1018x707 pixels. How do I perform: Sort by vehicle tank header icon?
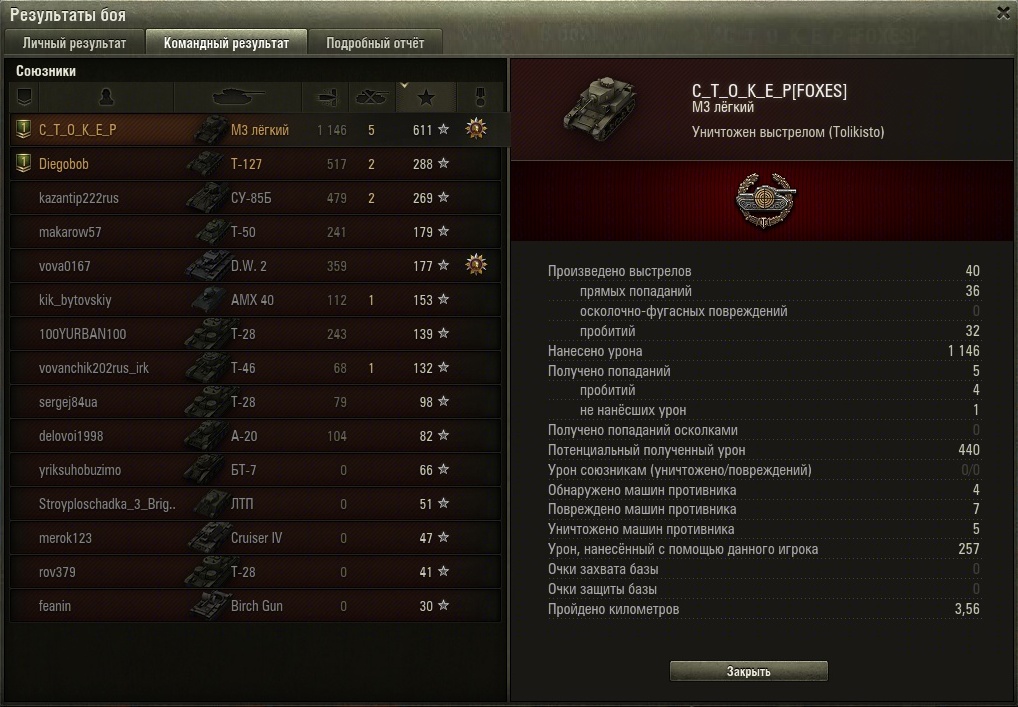(x=238, y=97)
